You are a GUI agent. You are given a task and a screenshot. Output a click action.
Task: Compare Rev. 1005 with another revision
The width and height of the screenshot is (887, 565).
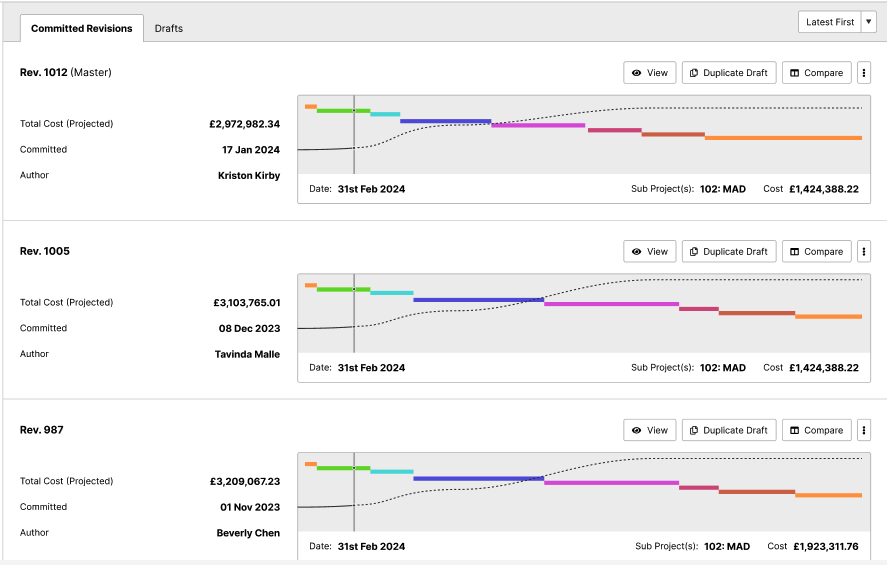tap(816, 252)
